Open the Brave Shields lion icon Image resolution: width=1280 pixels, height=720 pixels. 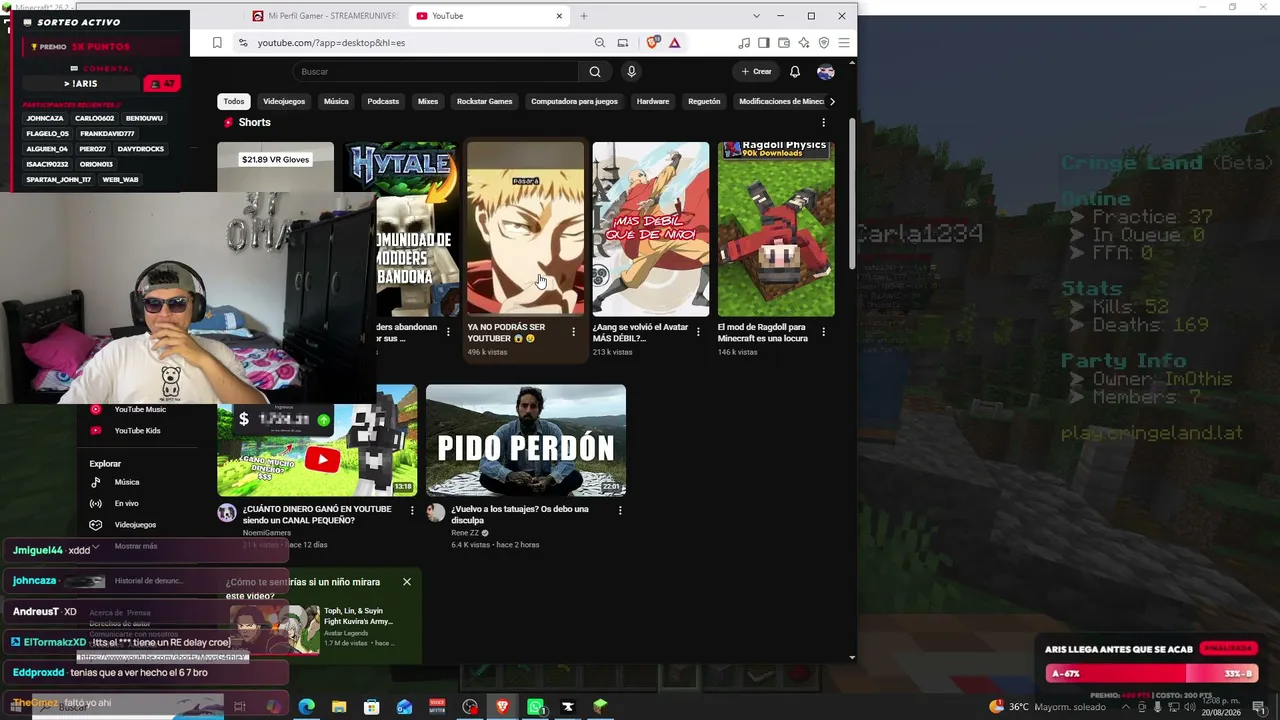(x=653, y=43)
